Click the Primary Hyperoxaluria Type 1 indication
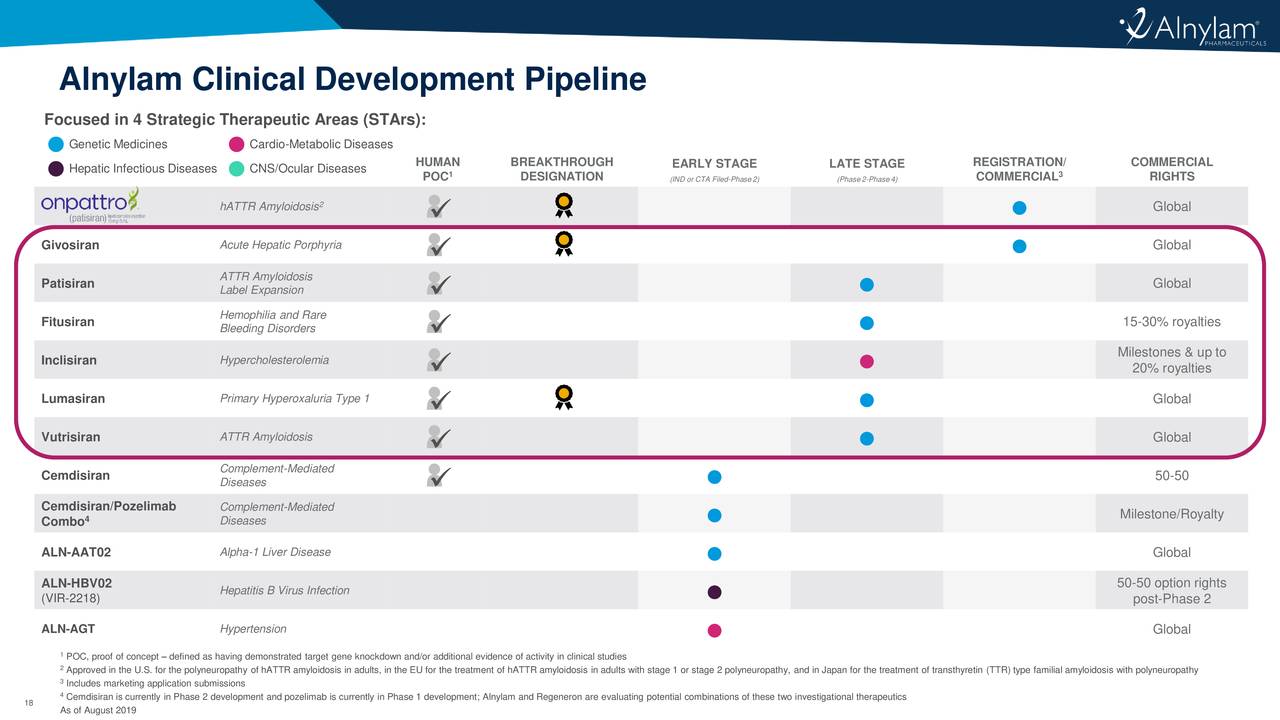Screen dimensions: 1280x720 click(x=294, y=399)
